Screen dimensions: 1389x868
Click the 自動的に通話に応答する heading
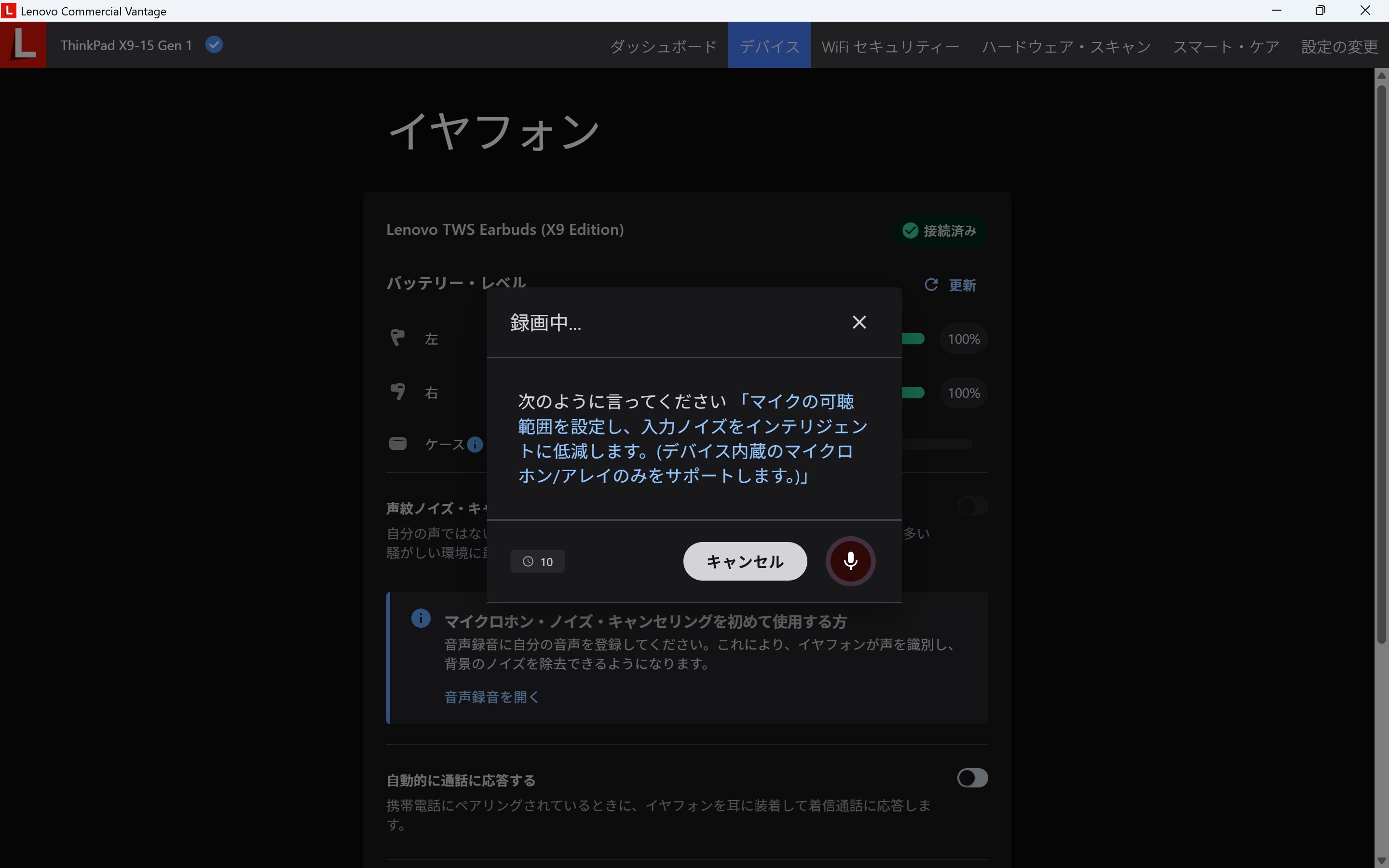461,780
